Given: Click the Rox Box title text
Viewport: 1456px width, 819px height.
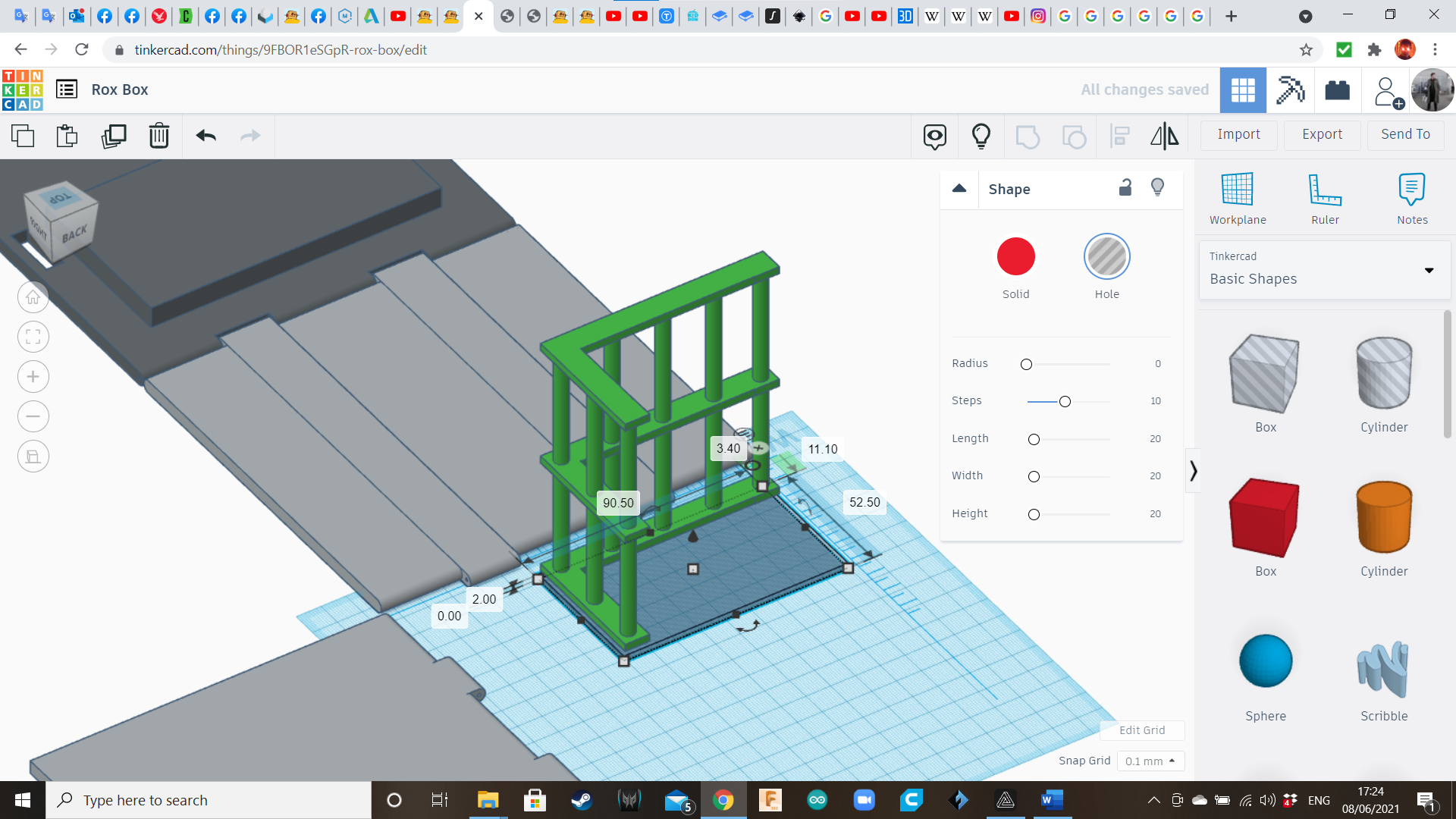Looking at the screenshot, I should (x=120, y=89).
